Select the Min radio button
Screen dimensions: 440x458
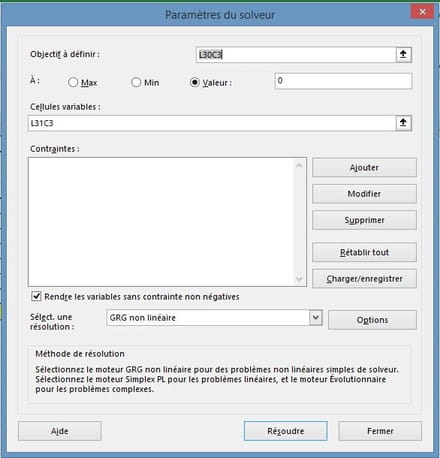[136, 82]
